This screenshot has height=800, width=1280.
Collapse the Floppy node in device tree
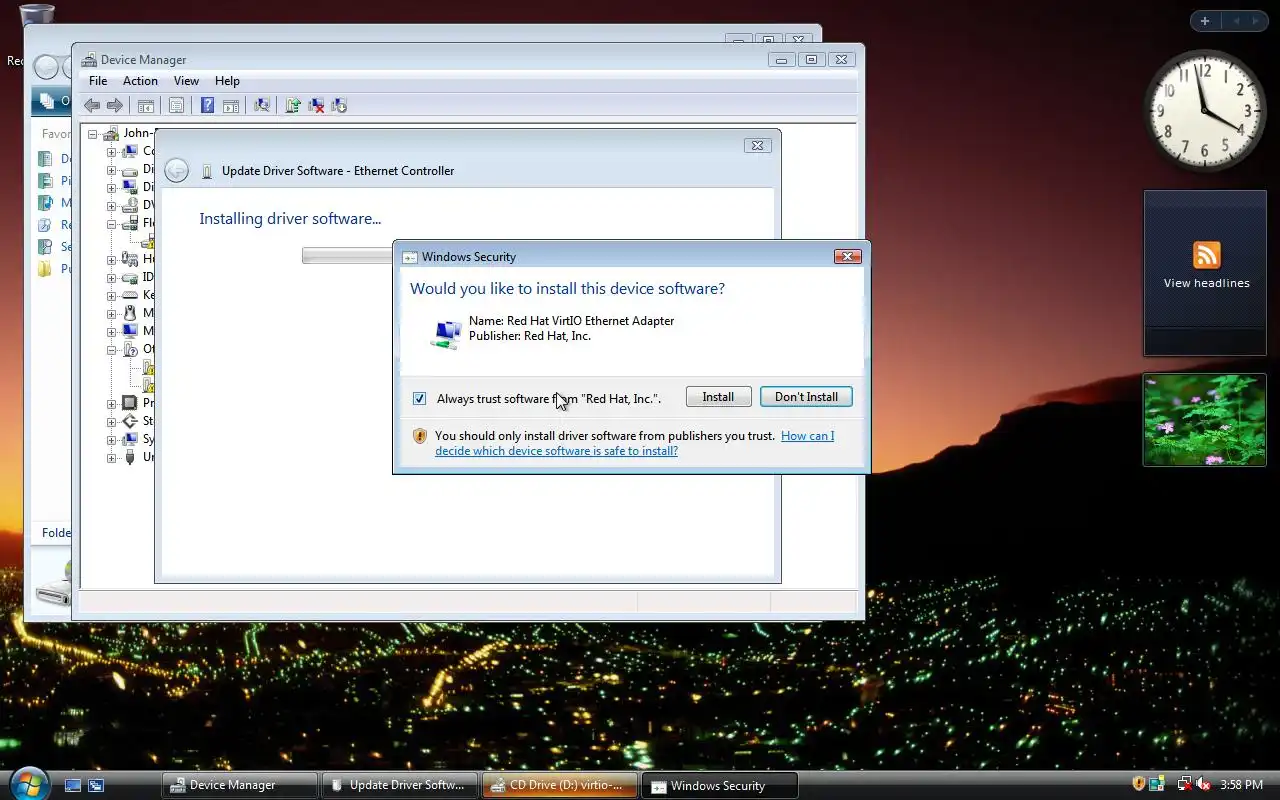(112, 224)
